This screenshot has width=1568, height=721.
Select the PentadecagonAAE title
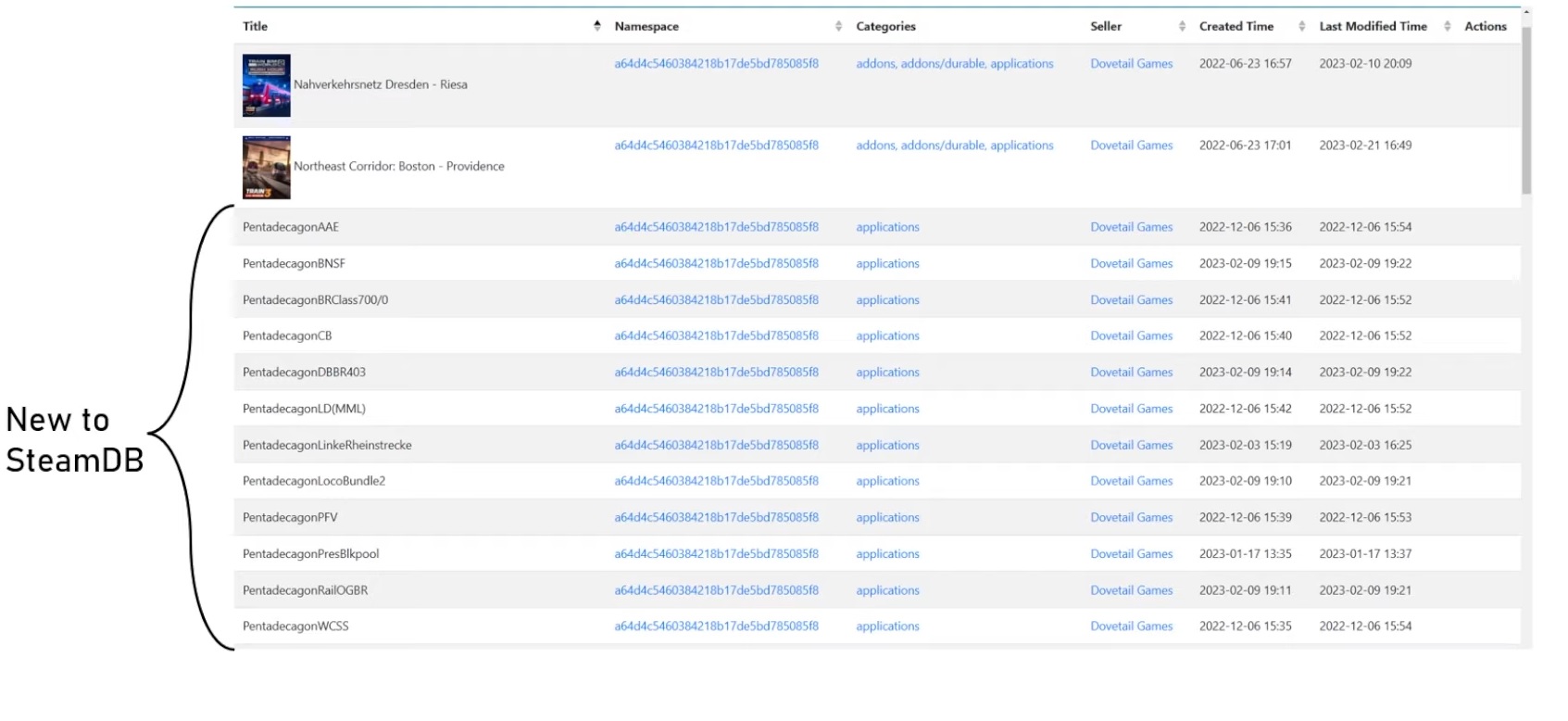[x=291, y=226]
